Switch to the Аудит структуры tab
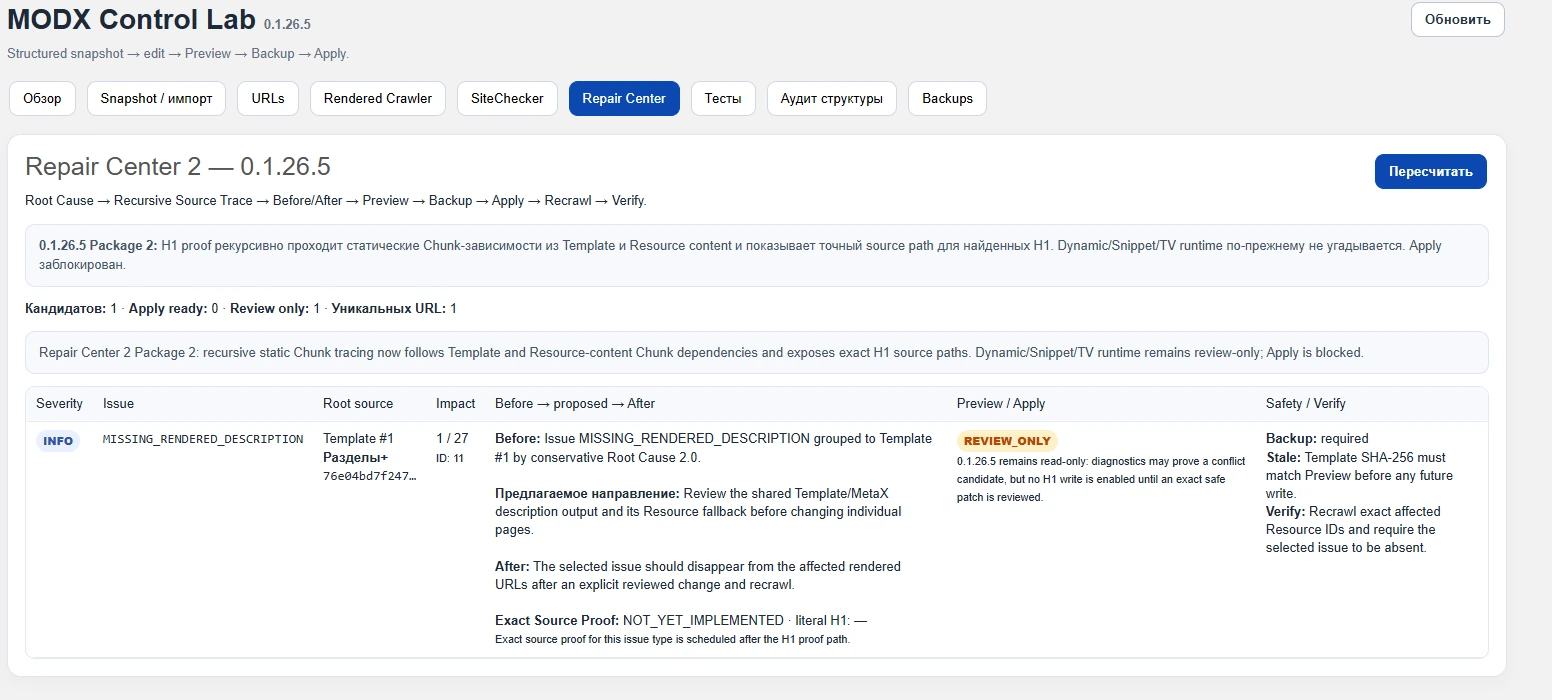The width and height of the screenshot is (1552, 700). point(832,99)
